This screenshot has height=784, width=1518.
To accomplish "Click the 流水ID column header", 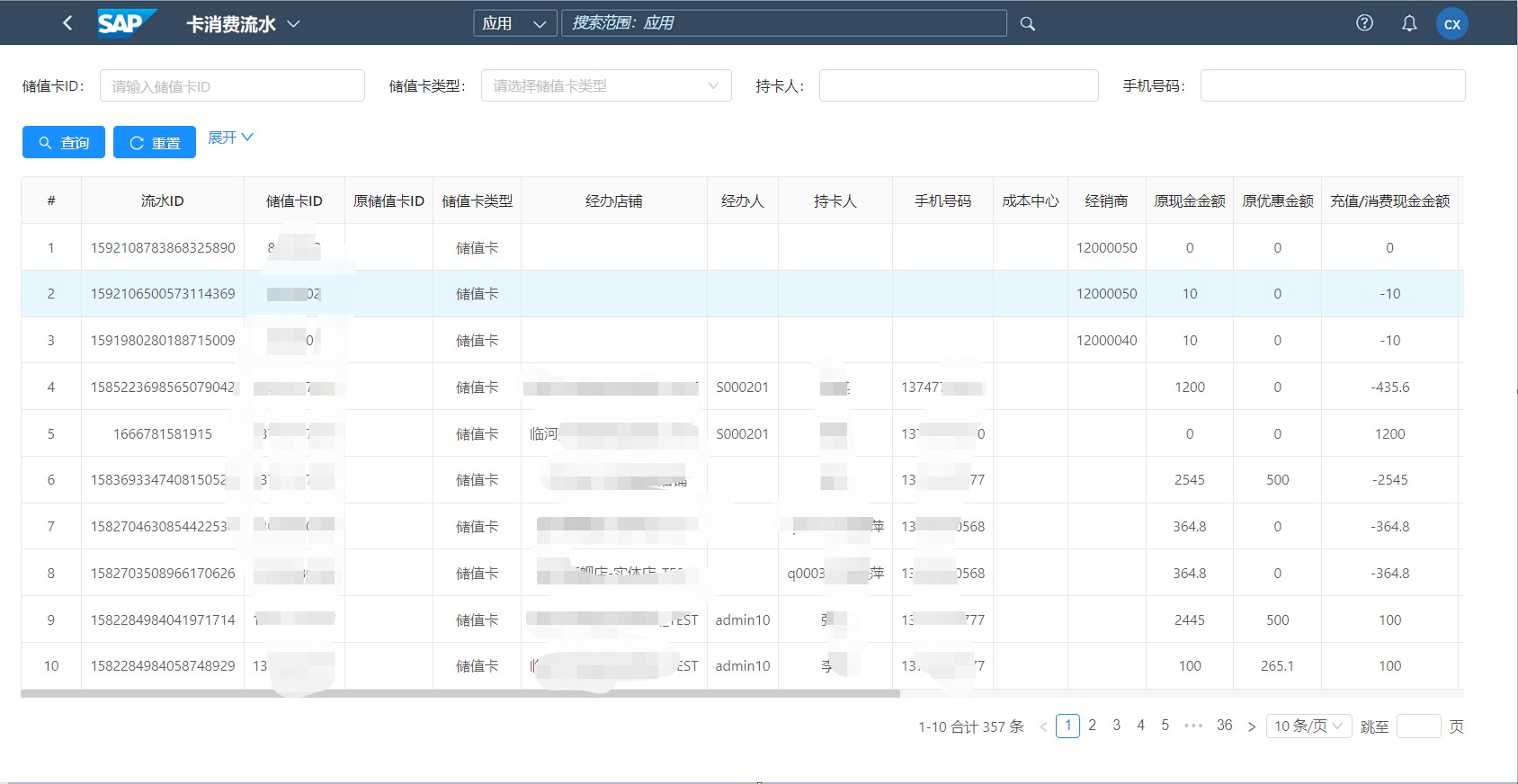I will [163, 201].
